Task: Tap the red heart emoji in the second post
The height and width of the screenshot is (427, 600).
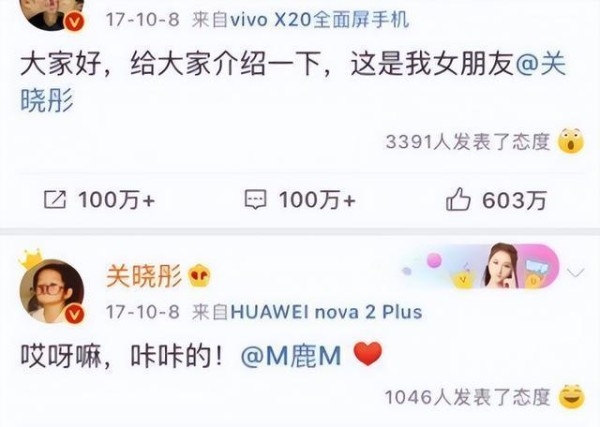Action: (x=367, y=354)
